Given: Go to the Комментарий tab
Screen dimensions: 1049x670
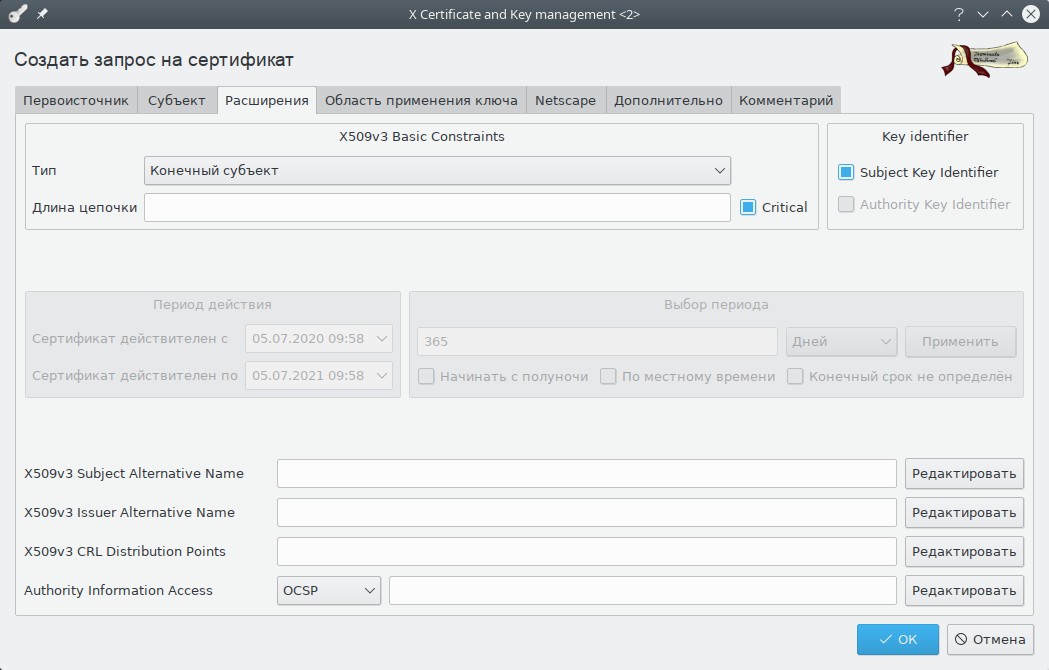Looking at the screenshot, I should pyautogui.click(x=785, y=100).
